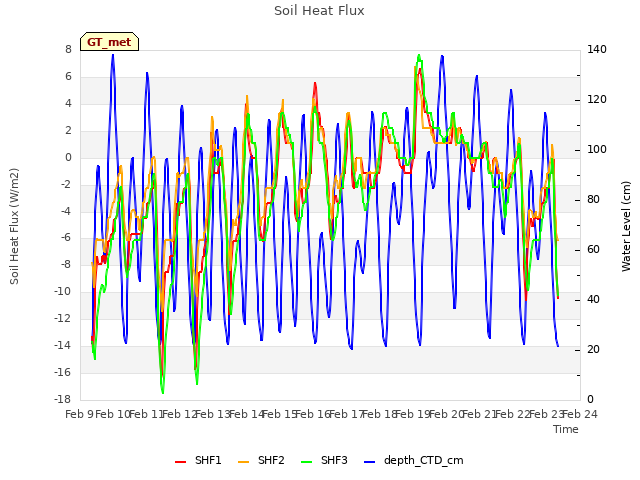Click the 140 tick on right axis
This screenshot has width=640, height=480.
(x=597, y=49)
